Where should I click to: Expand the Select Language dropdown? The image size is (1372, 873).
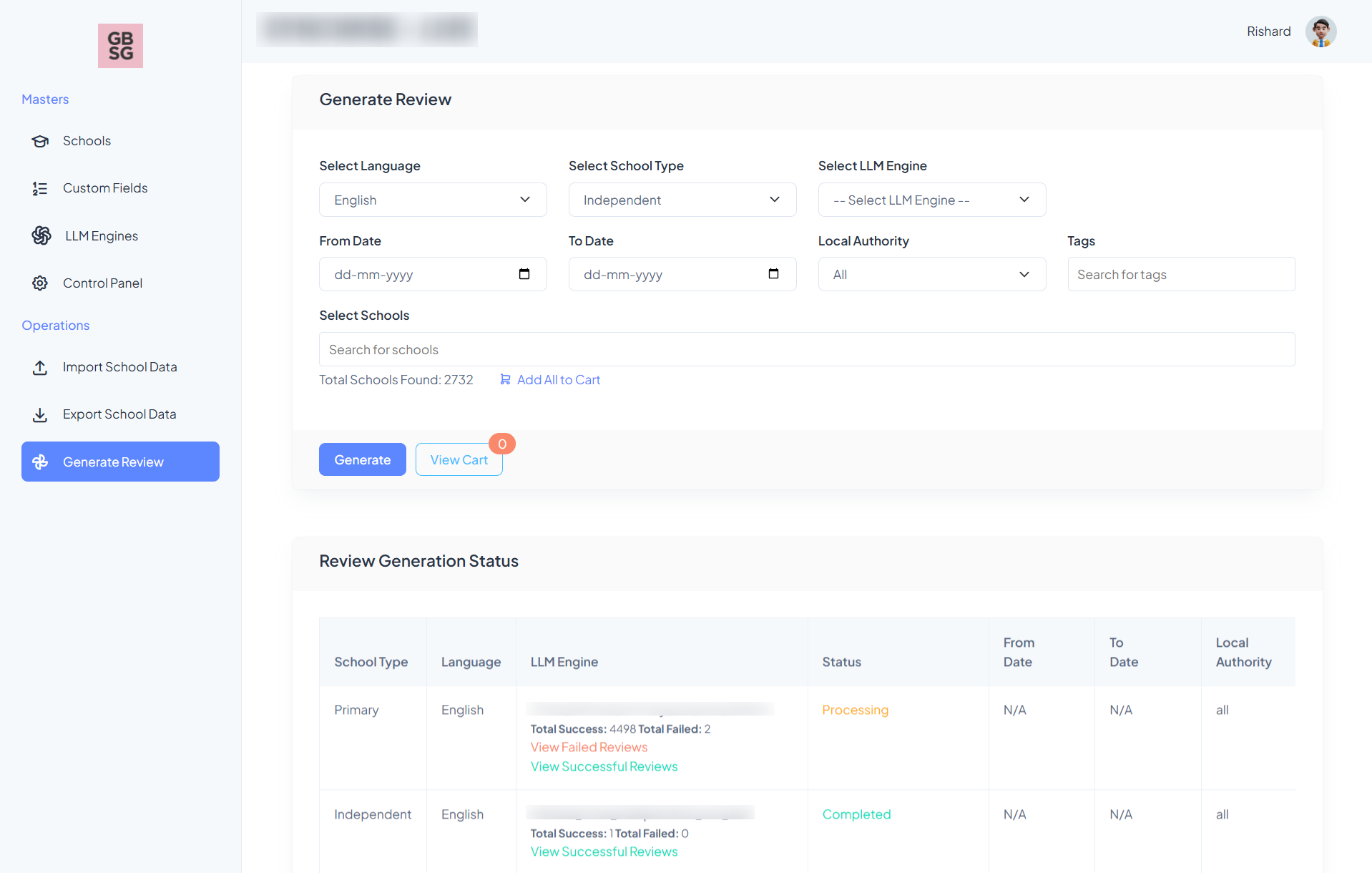point(433,200)
